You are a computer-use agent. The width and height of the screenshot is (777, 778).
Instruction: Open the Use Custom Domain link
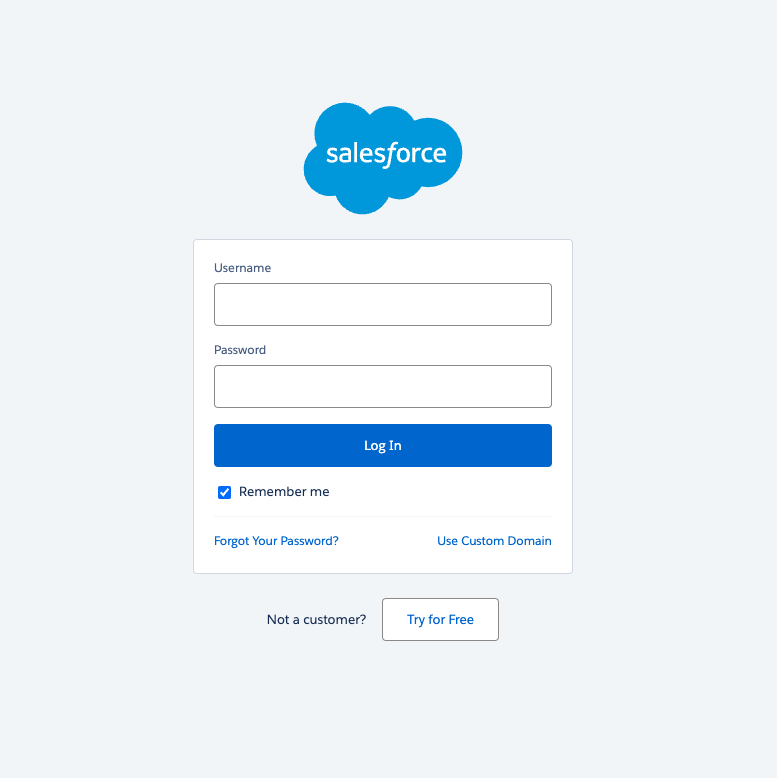(x=494, y=540)
